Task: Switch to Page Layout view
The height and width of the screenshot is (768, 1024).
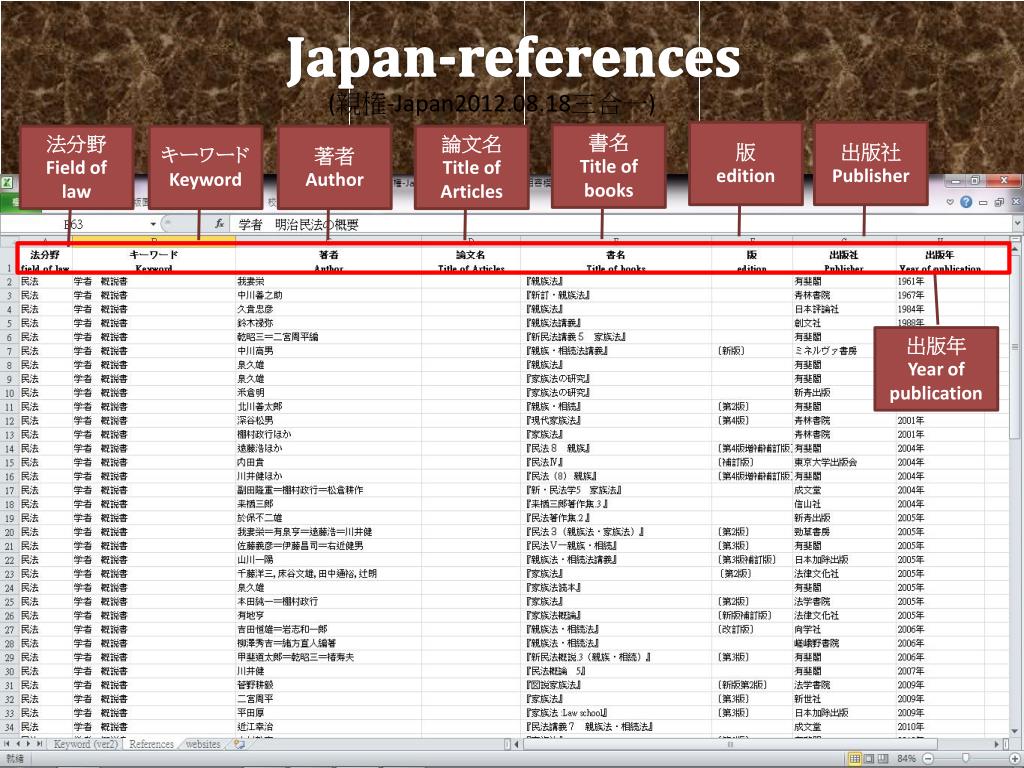Action: tap(870, 759)
